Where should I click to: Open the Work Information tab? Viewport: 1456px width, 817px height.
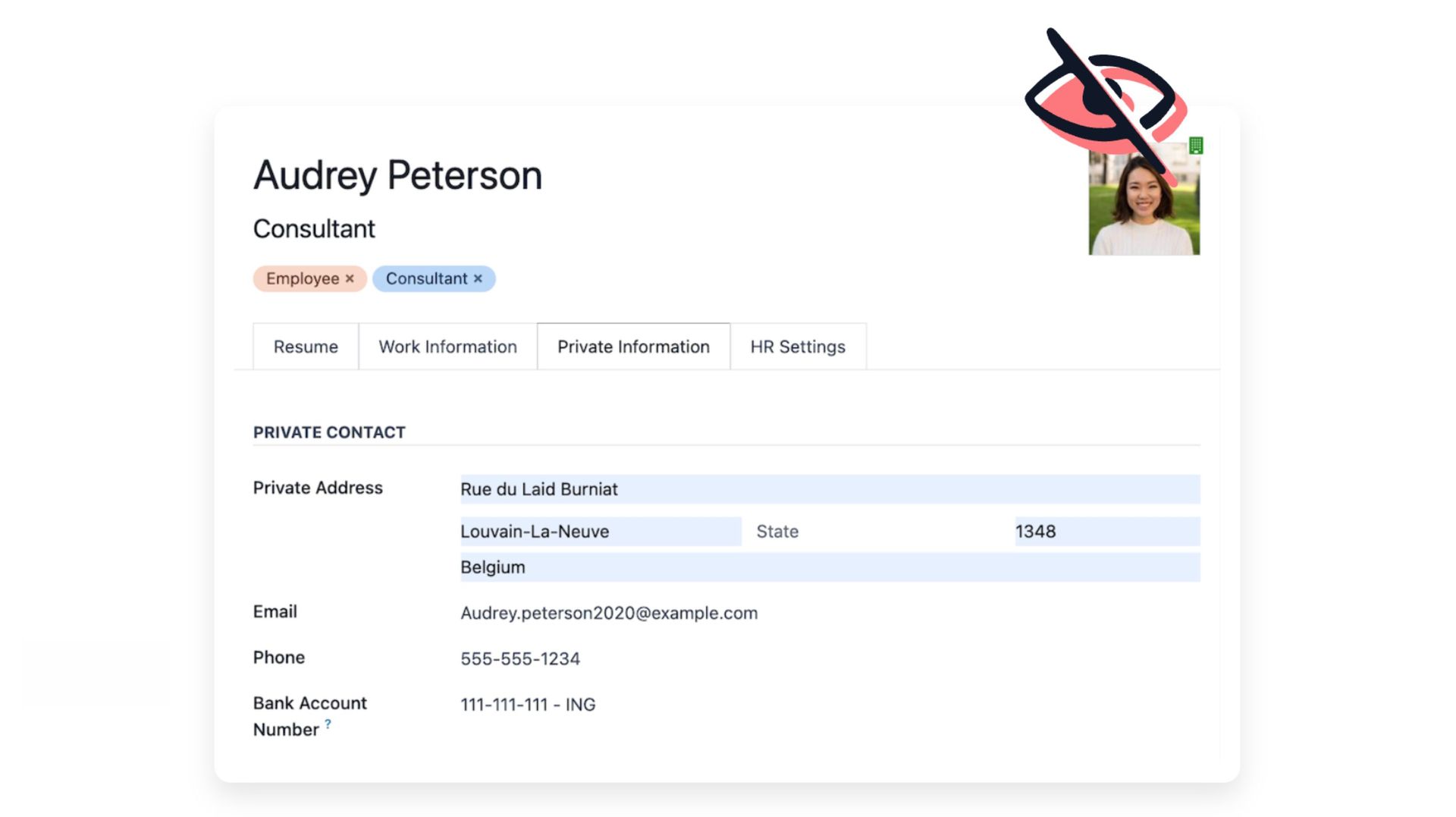(447, 347)
